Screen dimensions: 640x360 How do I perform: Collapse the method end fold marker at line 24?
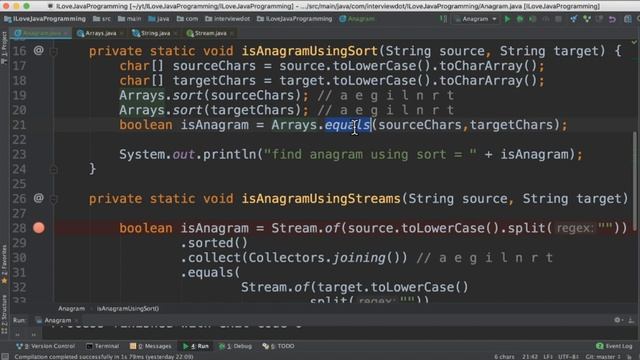click(53, 169)
